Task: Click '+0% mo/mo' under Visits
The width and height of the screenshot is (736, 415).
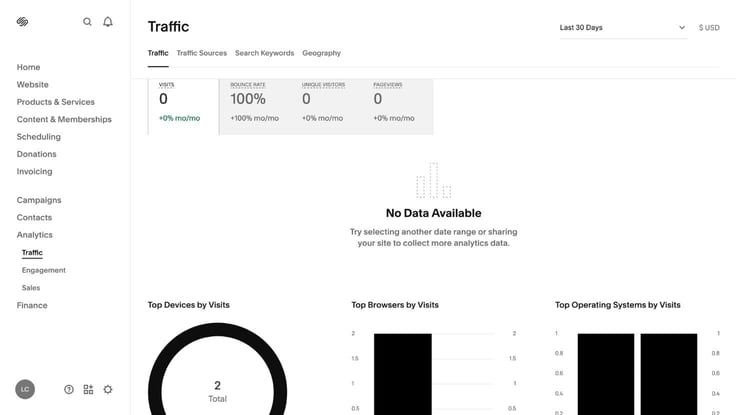Action: (179, 118)
